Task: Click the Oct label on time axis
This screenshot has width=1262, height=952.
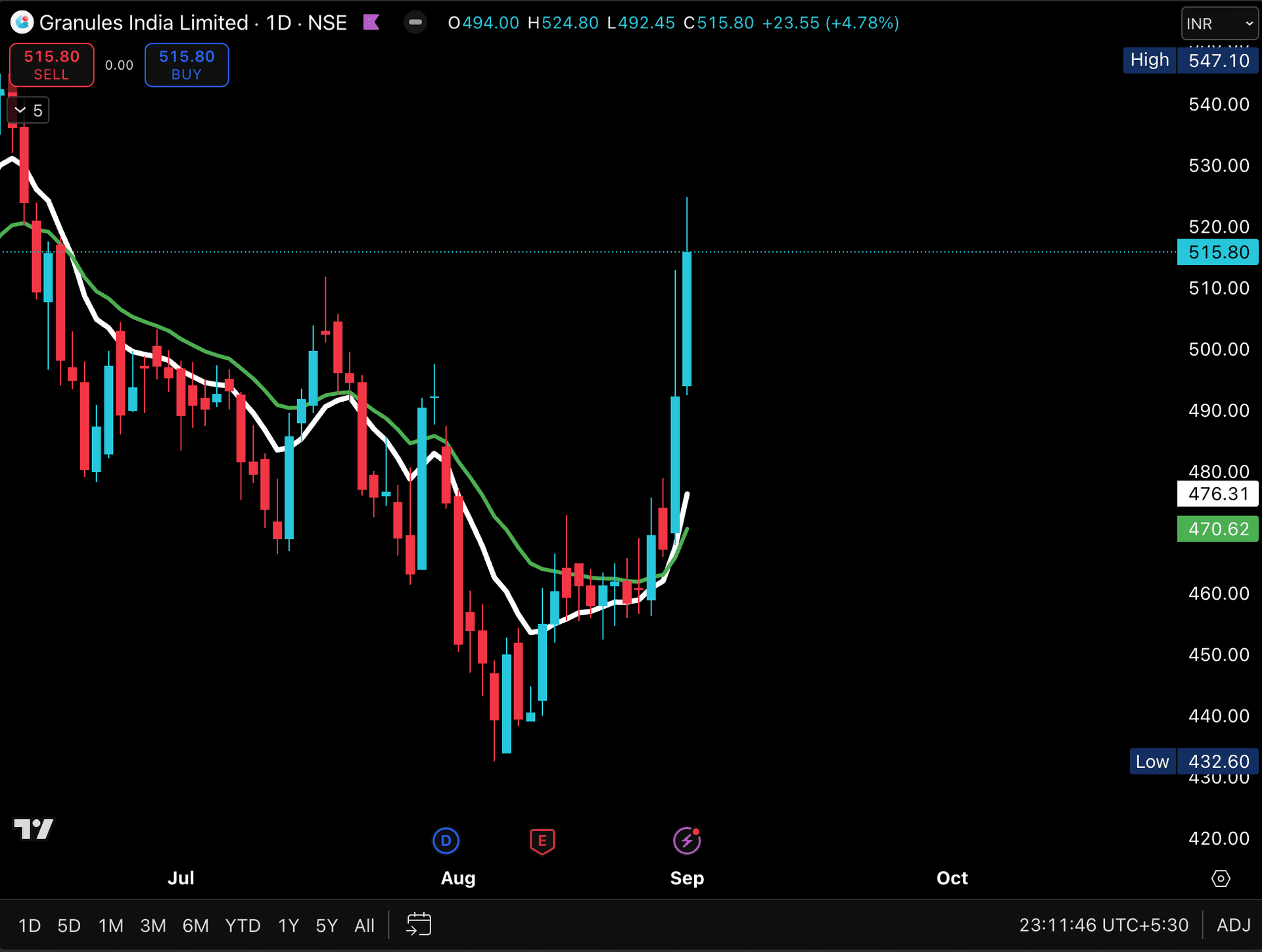Action: [952, 878]
